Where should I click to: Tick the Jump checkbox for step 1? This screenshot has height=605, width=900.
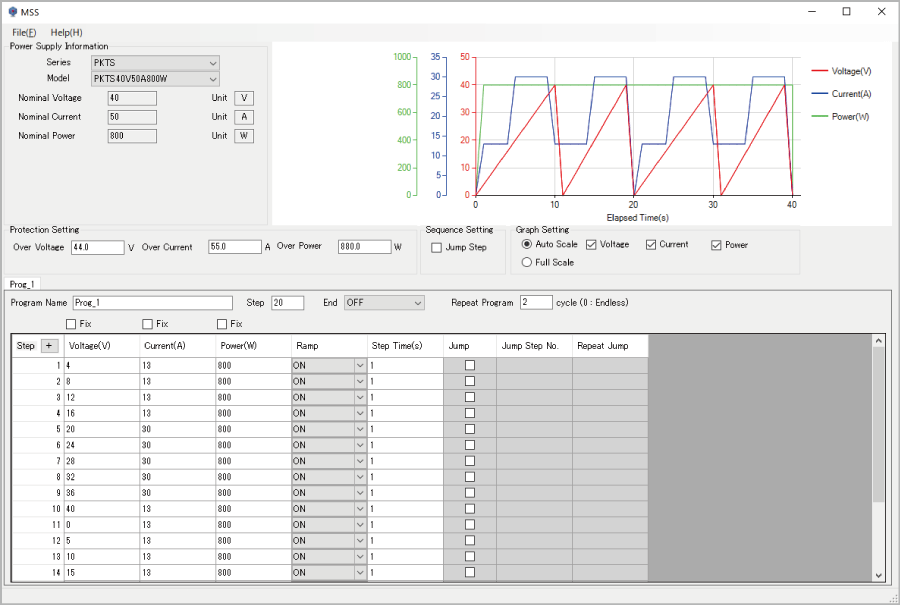[470, 365]
